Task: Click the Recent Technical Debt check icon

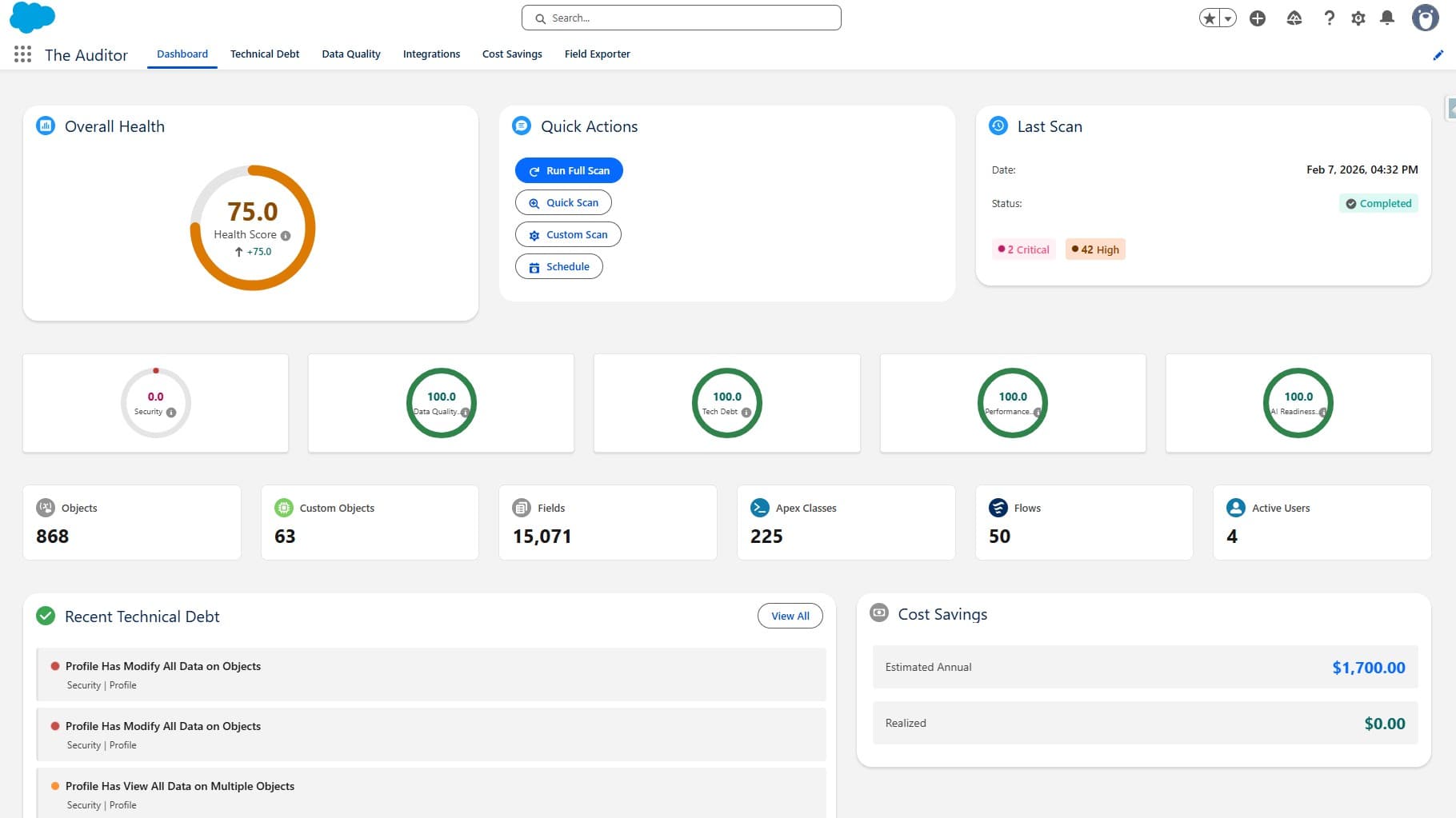Action: tap(46, 616)
